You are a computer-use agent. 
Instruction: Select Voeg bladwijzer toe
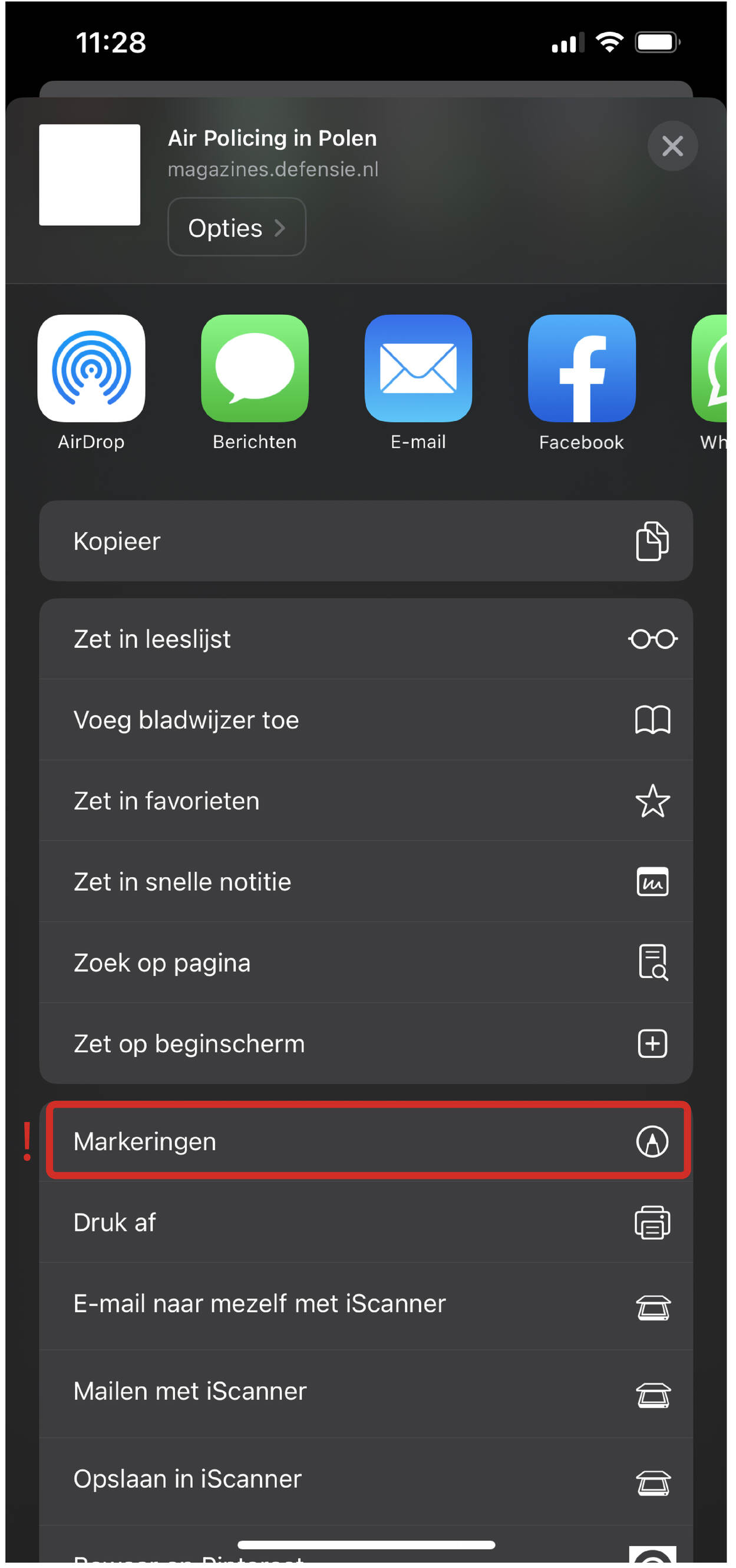pos(366,720)
